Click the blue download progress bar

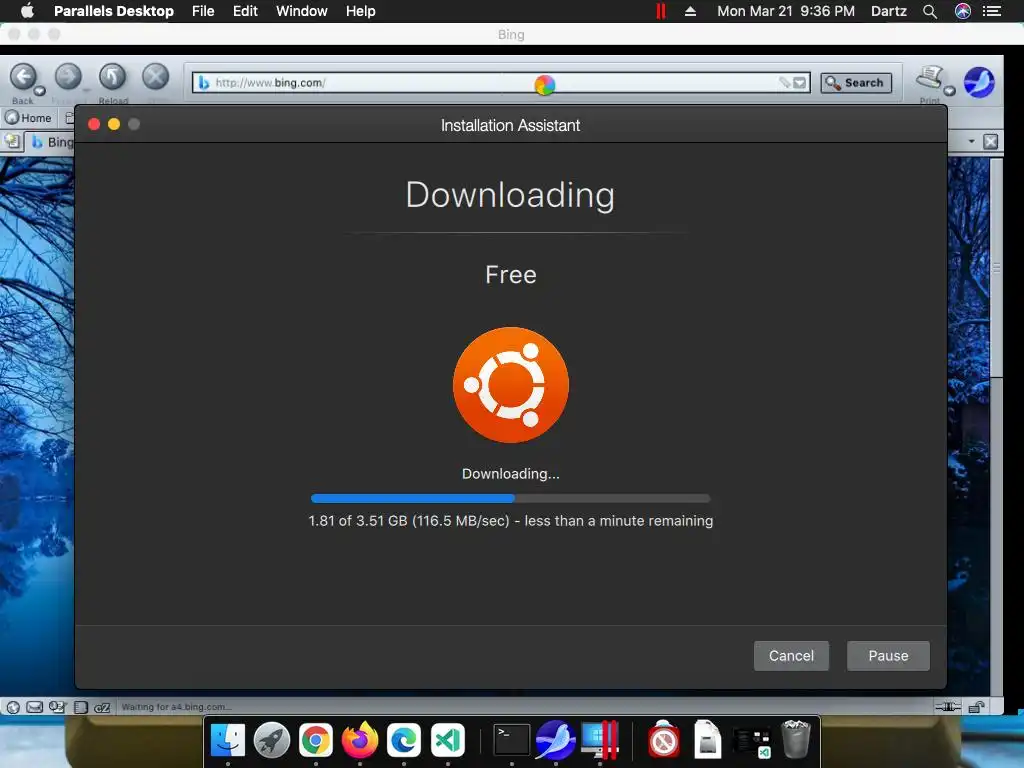510,498
